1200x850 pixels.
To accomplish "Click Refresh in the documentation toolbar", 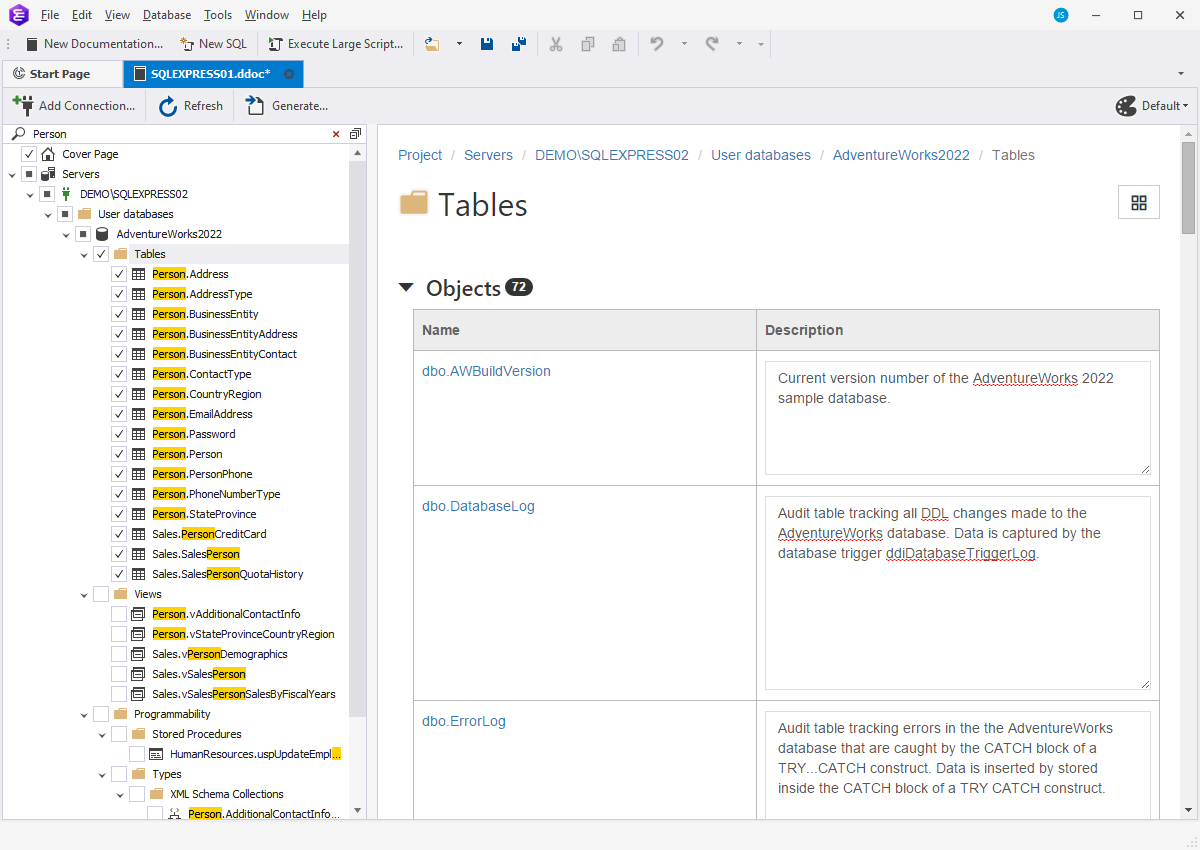I will tap(190, 106).
